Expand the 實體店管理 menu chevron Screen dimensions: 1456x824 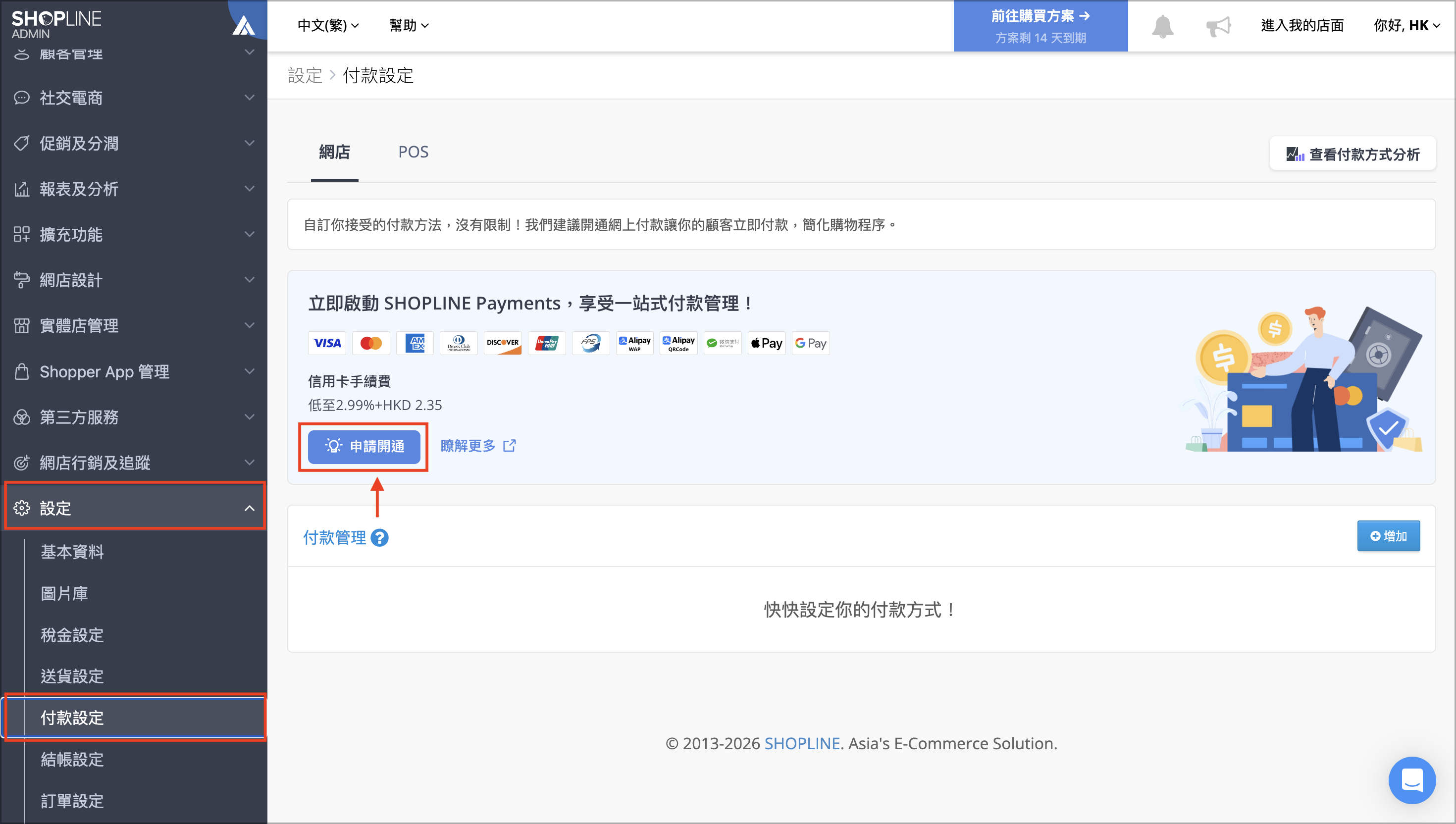(249, 325)
